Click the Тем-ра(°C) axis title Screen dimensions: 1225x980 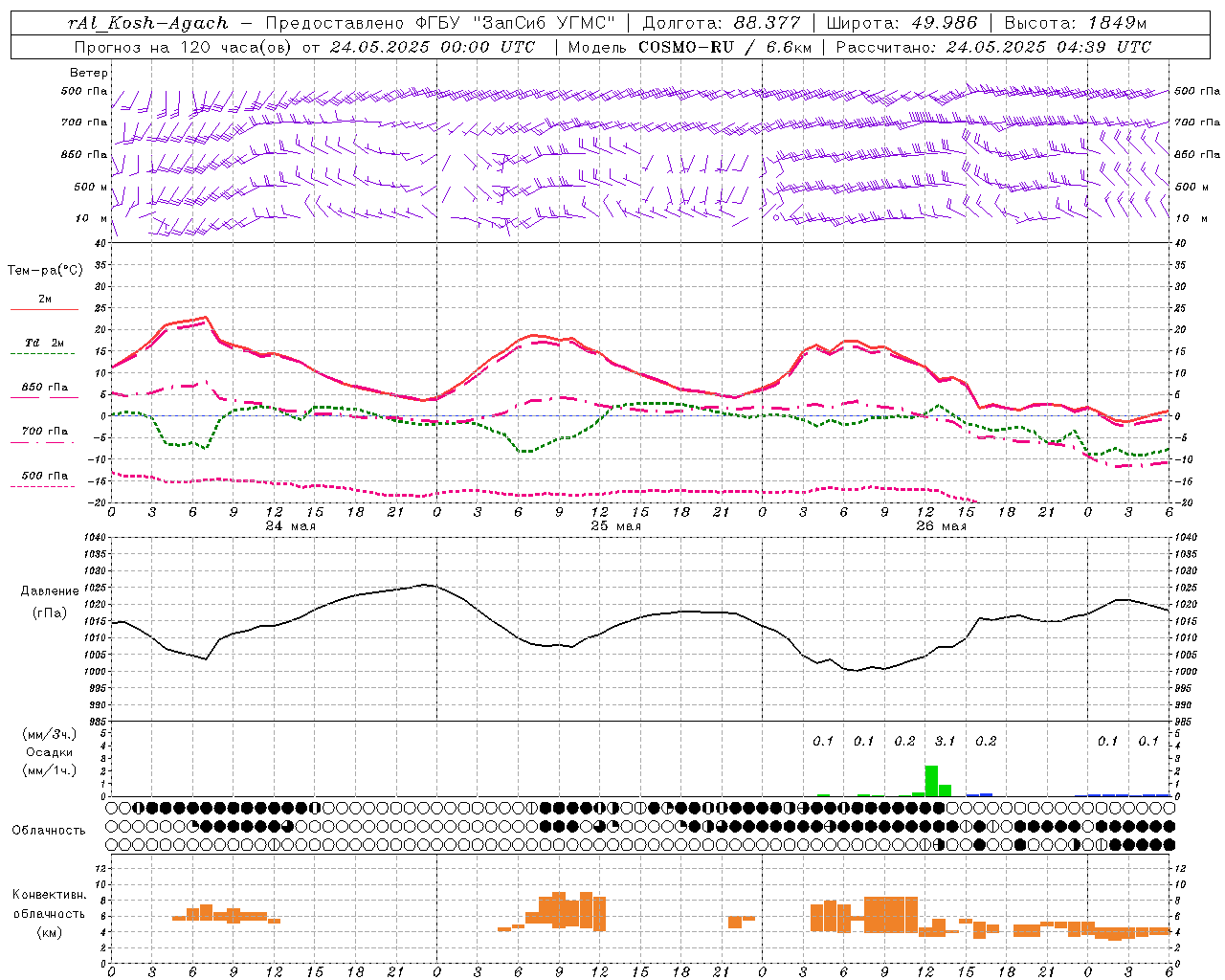tap(45, 271)
